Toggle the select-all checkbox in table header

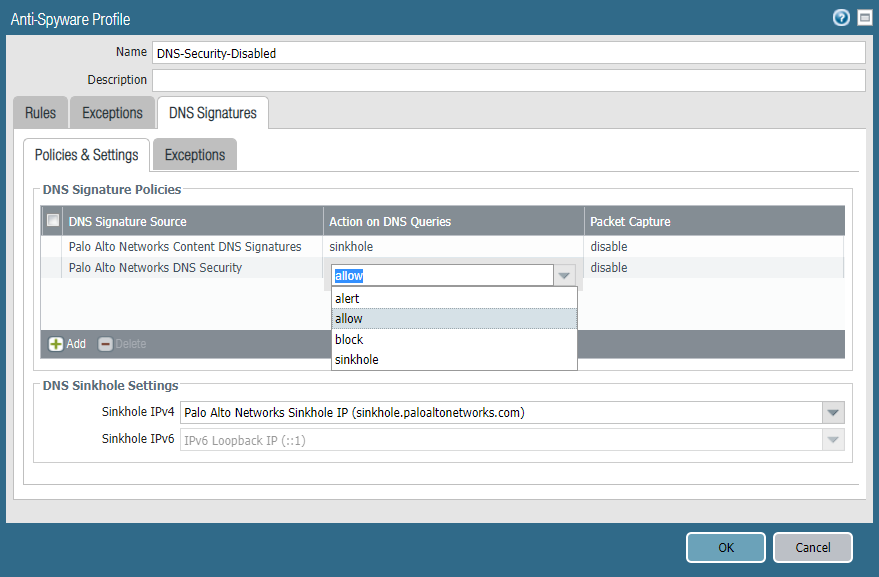point(53,221)
